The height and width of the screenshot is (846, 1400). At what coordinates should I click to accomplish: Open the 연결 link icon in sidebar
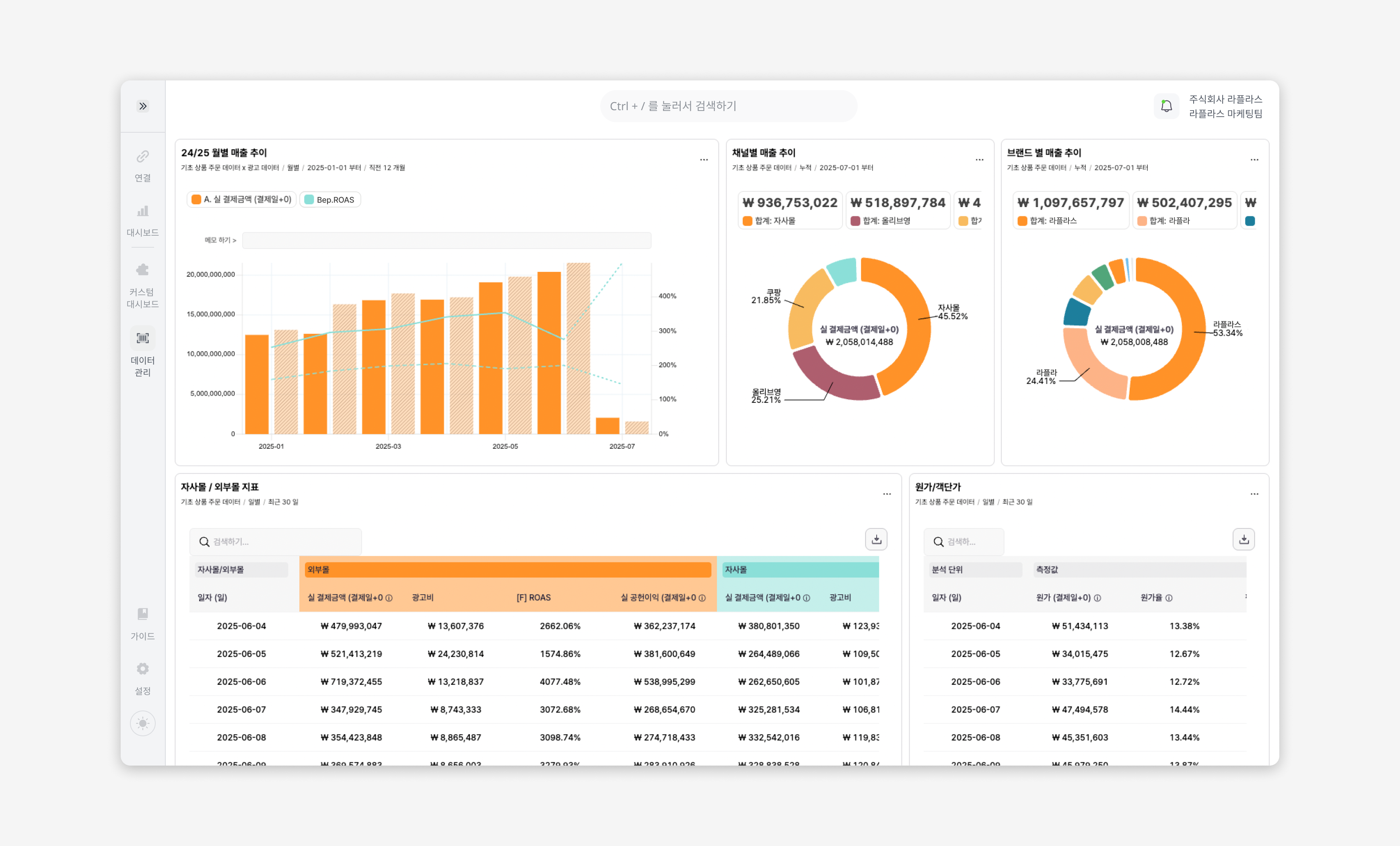142,157
